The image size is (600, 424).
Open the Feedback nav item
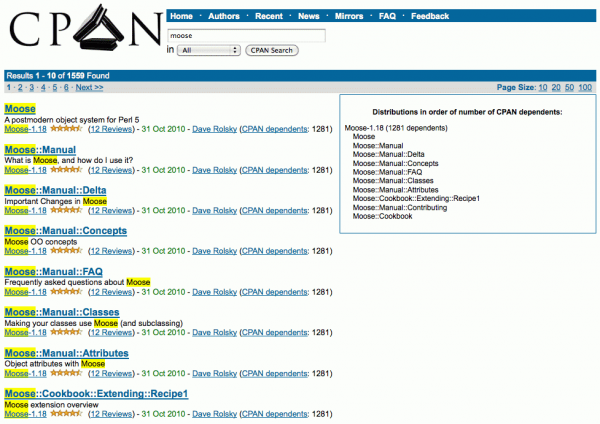click(x=430, y=16)
